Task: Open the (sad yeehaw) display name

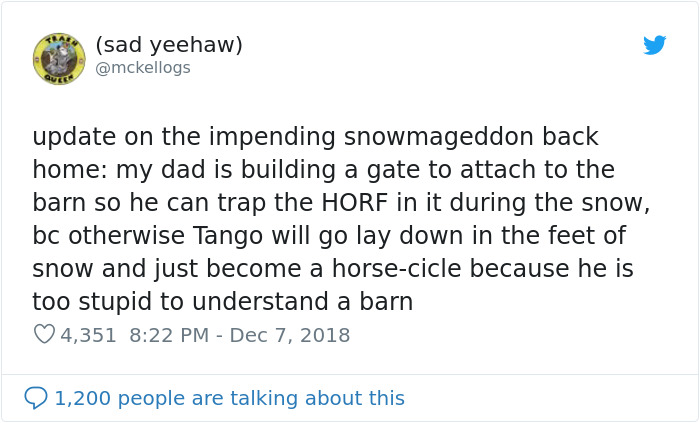Action: pos(169,45)
